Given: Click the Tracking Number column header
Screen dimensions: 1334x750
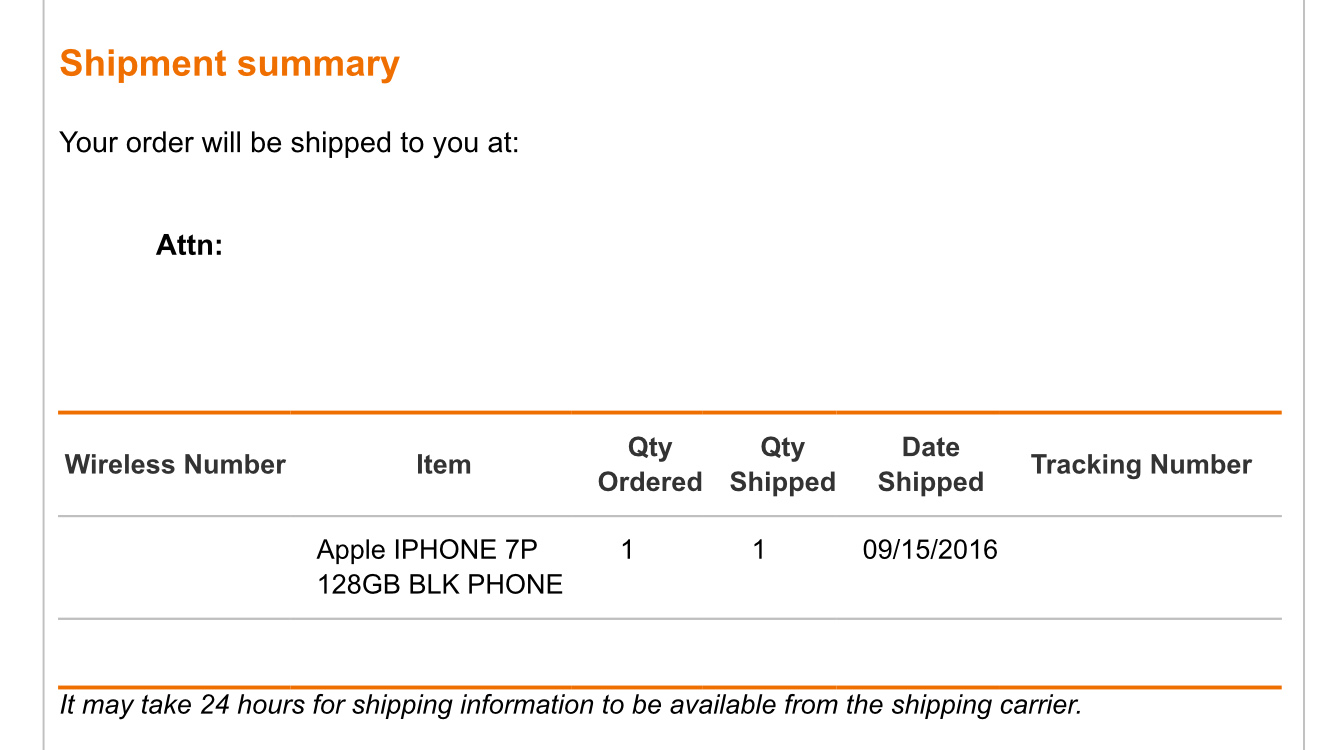Looking at the screenshot, I should point(1141,465).
